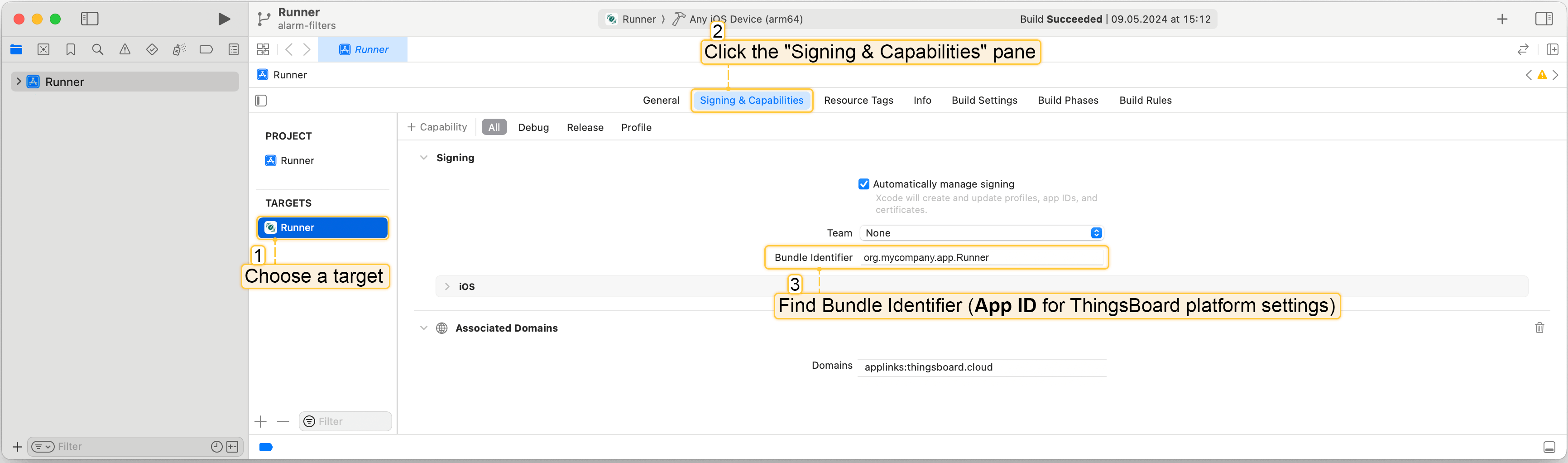Click the Run (play) button
The width and height of the screenshot is (1568, 463).
pos(224,19)
